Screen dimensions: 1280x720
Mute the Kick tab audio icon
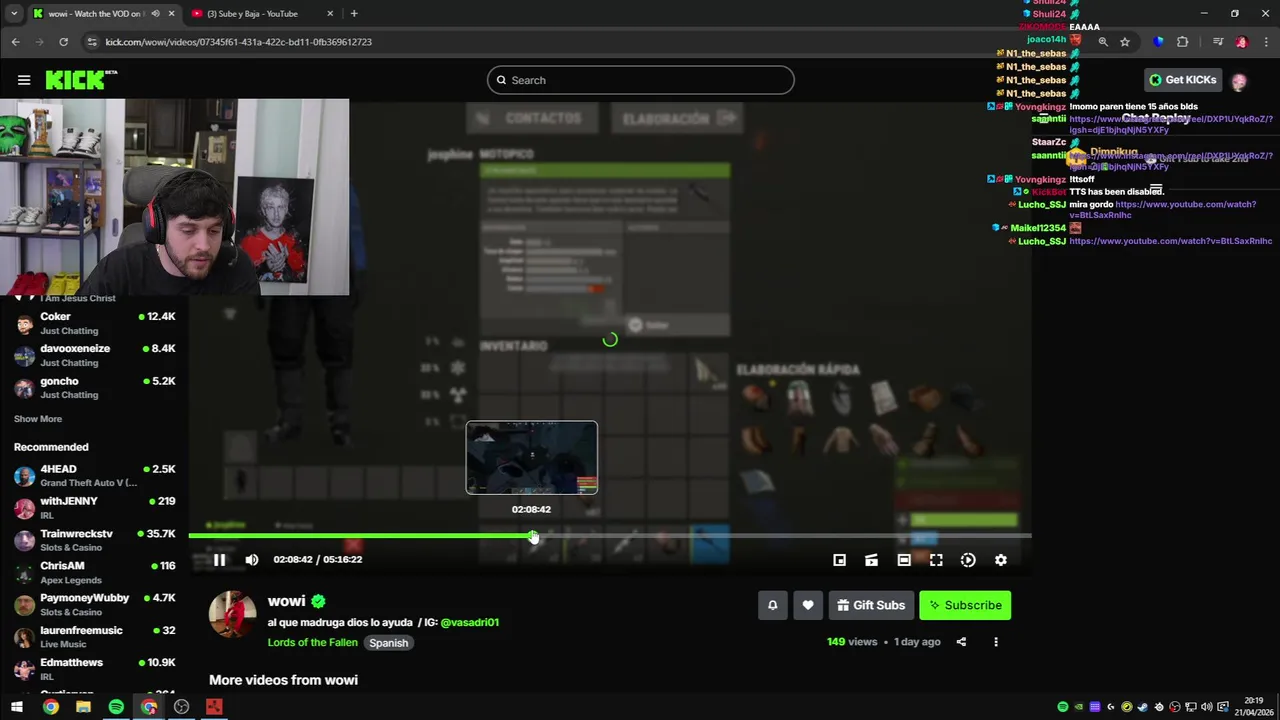(155, 14)
